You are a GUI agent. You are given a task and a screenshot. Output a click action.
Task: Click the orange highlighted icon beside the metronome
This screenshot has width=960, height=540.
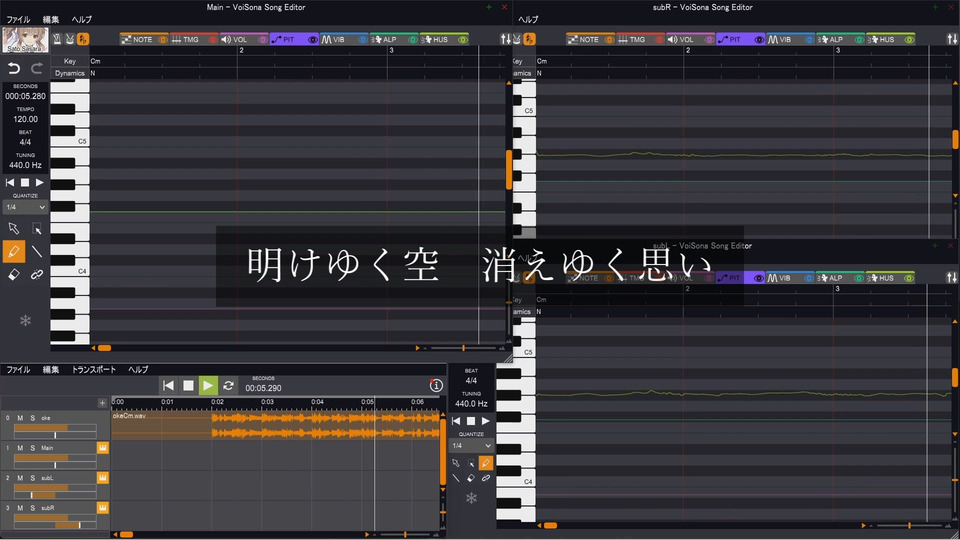(83, 39)
